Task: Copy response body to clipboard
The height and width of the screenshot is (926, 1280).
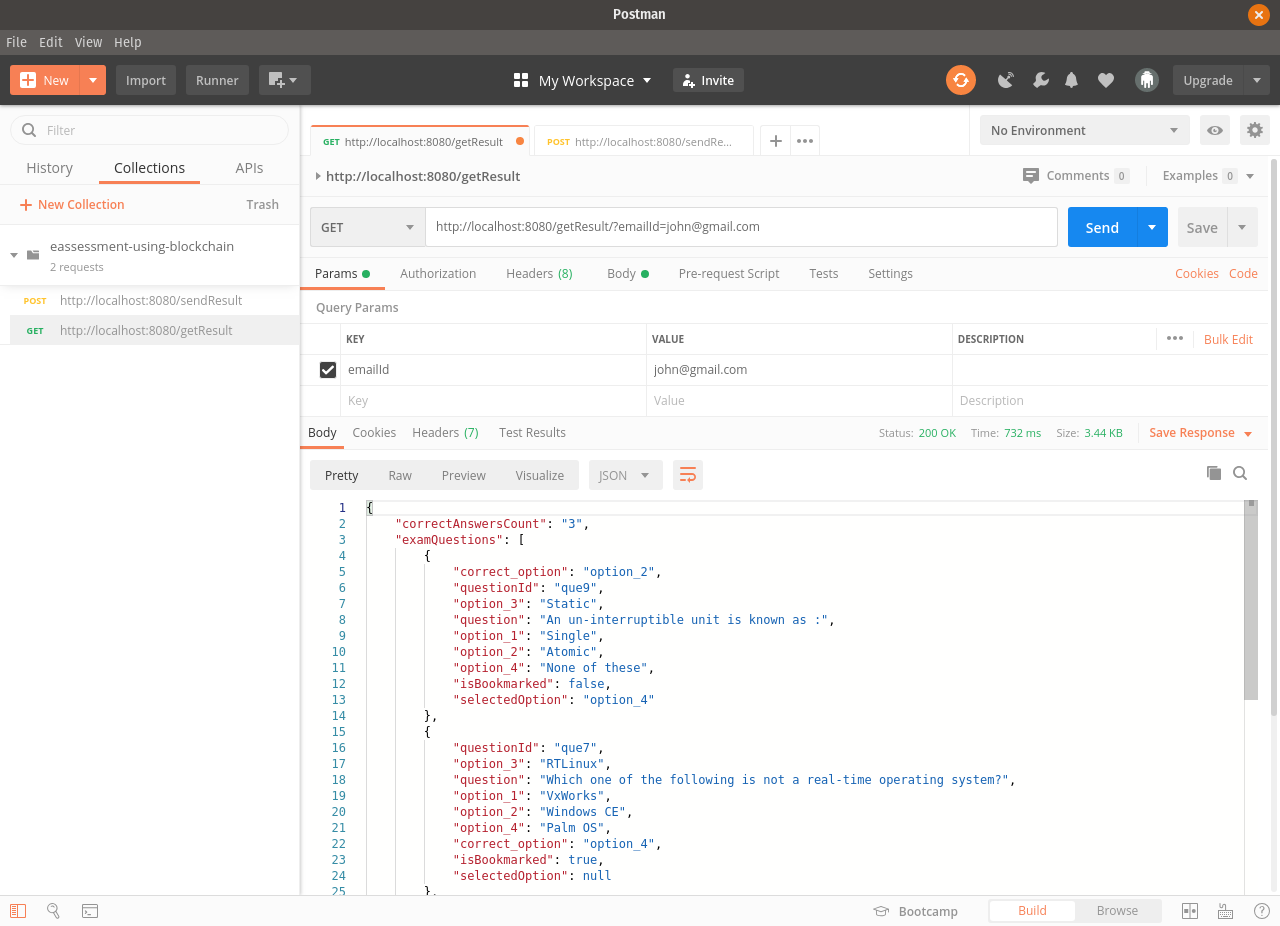Action: coord(1214,473)
